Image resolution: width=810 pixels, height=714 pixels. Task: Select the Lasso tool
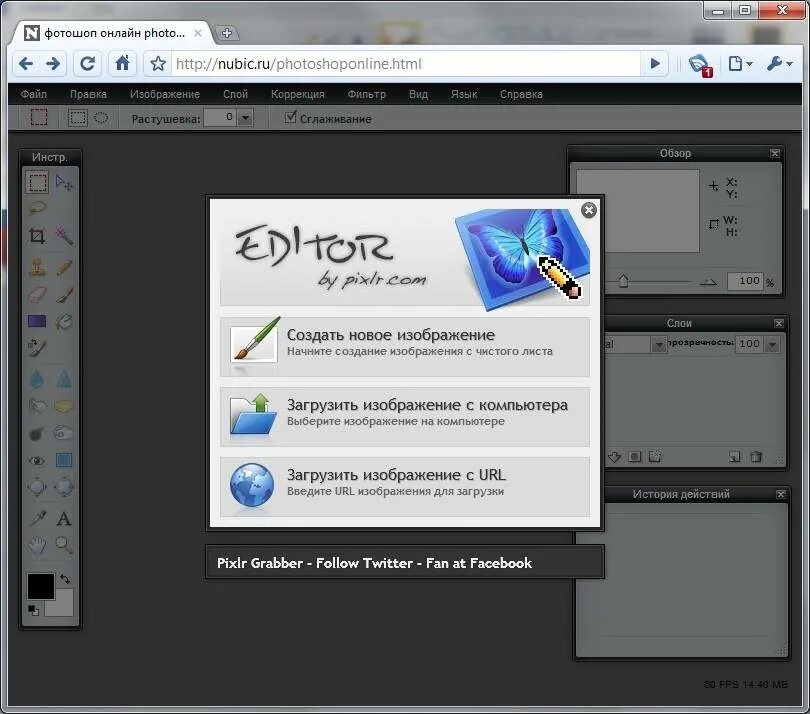[37, 208]
